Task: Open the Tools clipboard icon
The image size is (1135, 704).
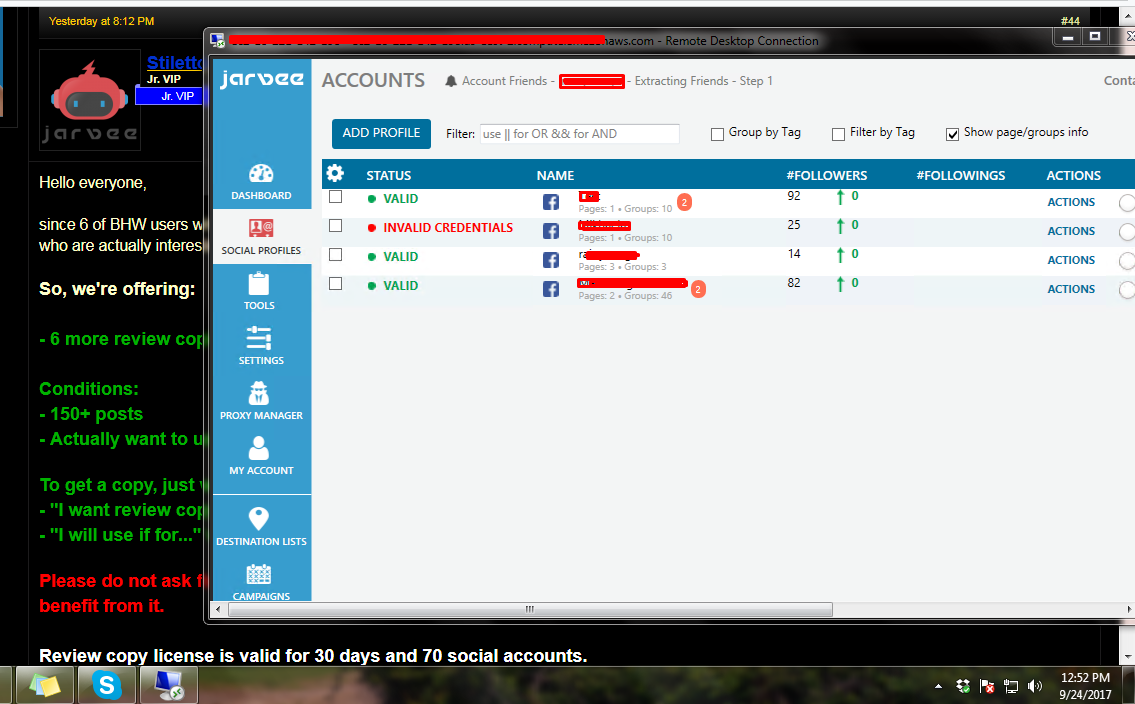Action: pyautogui.click(x=258, y=284)
